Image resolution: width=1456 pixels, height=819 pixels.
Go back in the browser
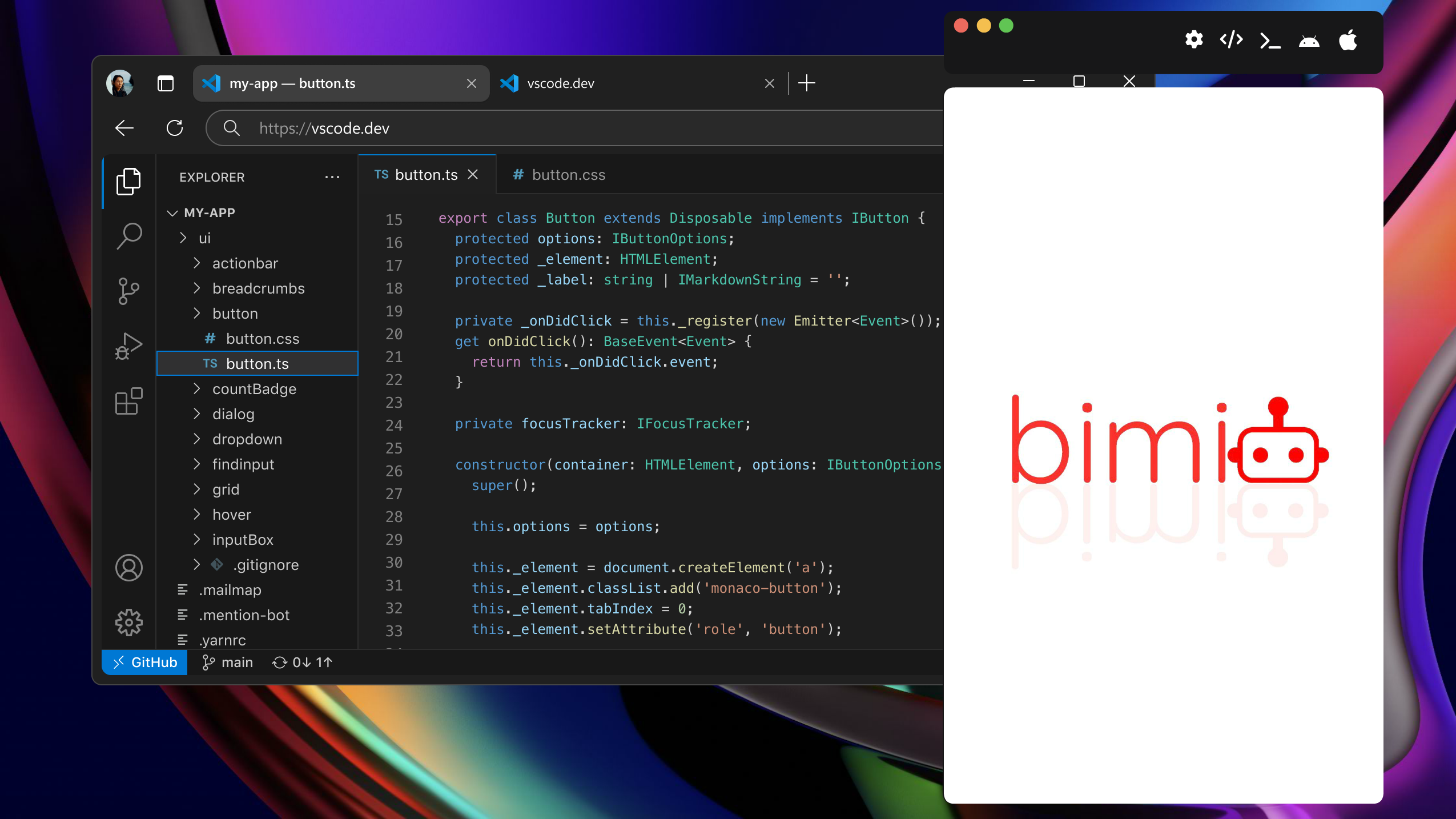(124, 128)
